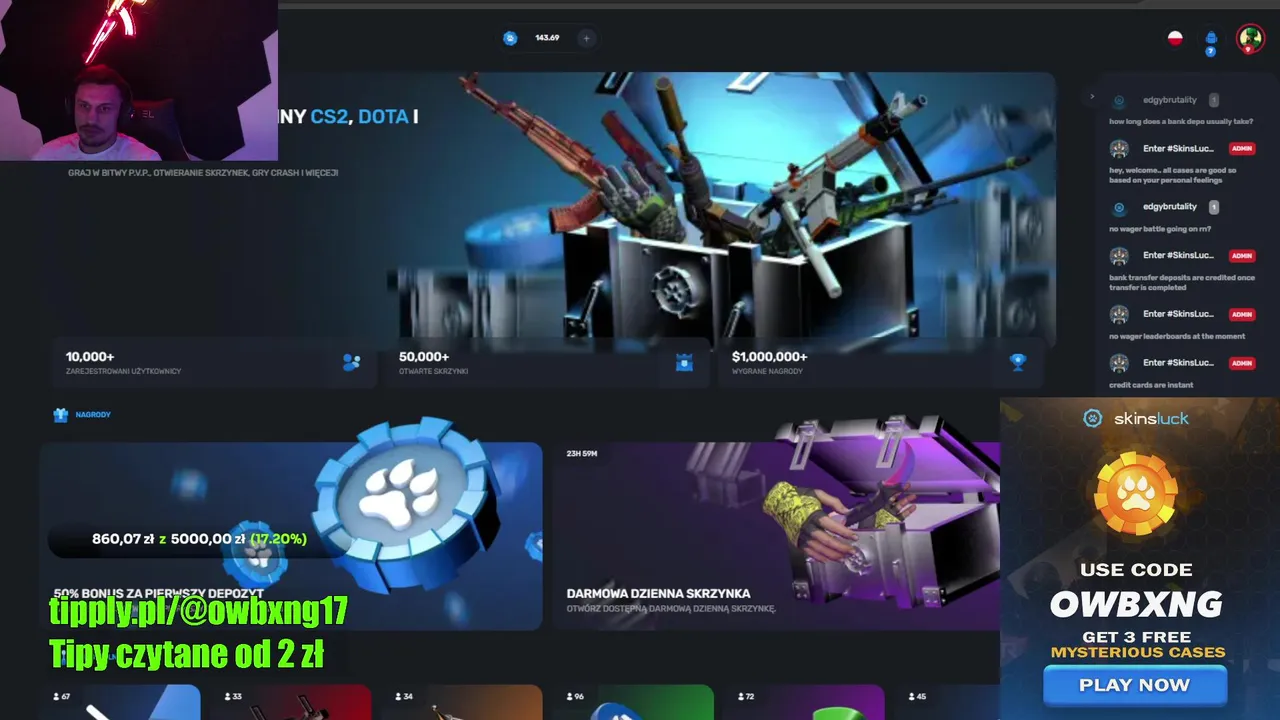1280x720 pixels.
Task: Click the coin icon beside the 143.69 balance
Action: pos(510,38)
